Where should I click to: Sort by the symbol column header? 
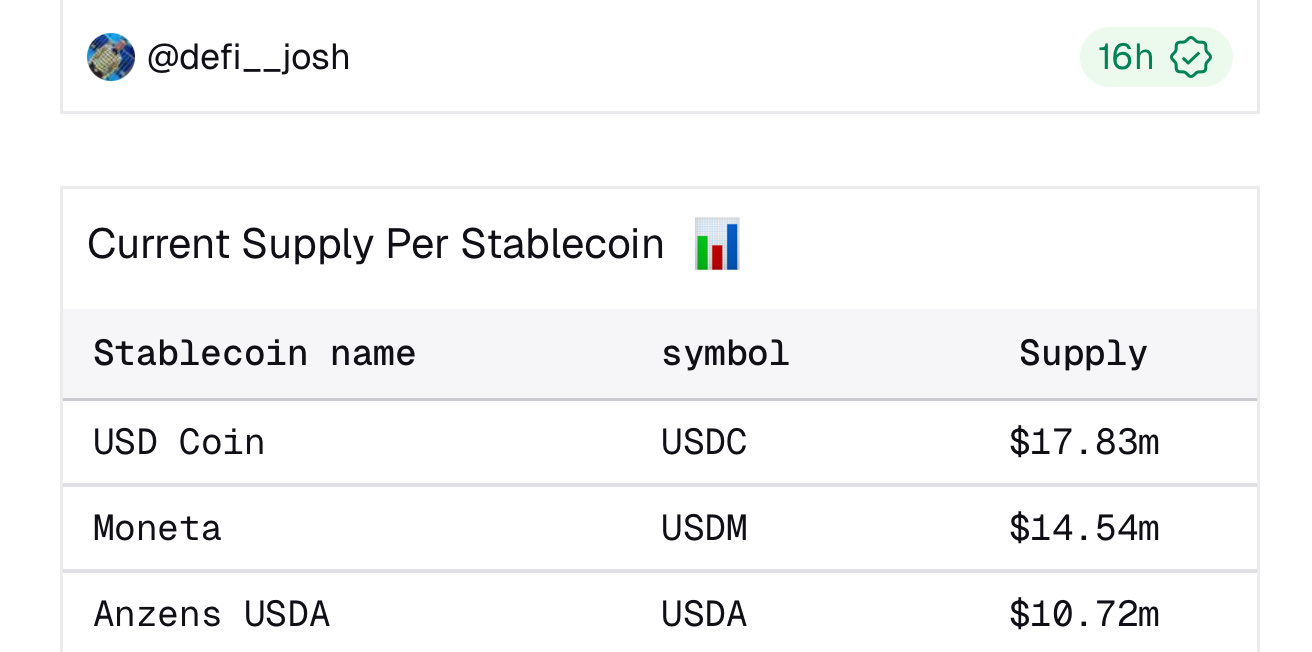click(x=725, y=354)
